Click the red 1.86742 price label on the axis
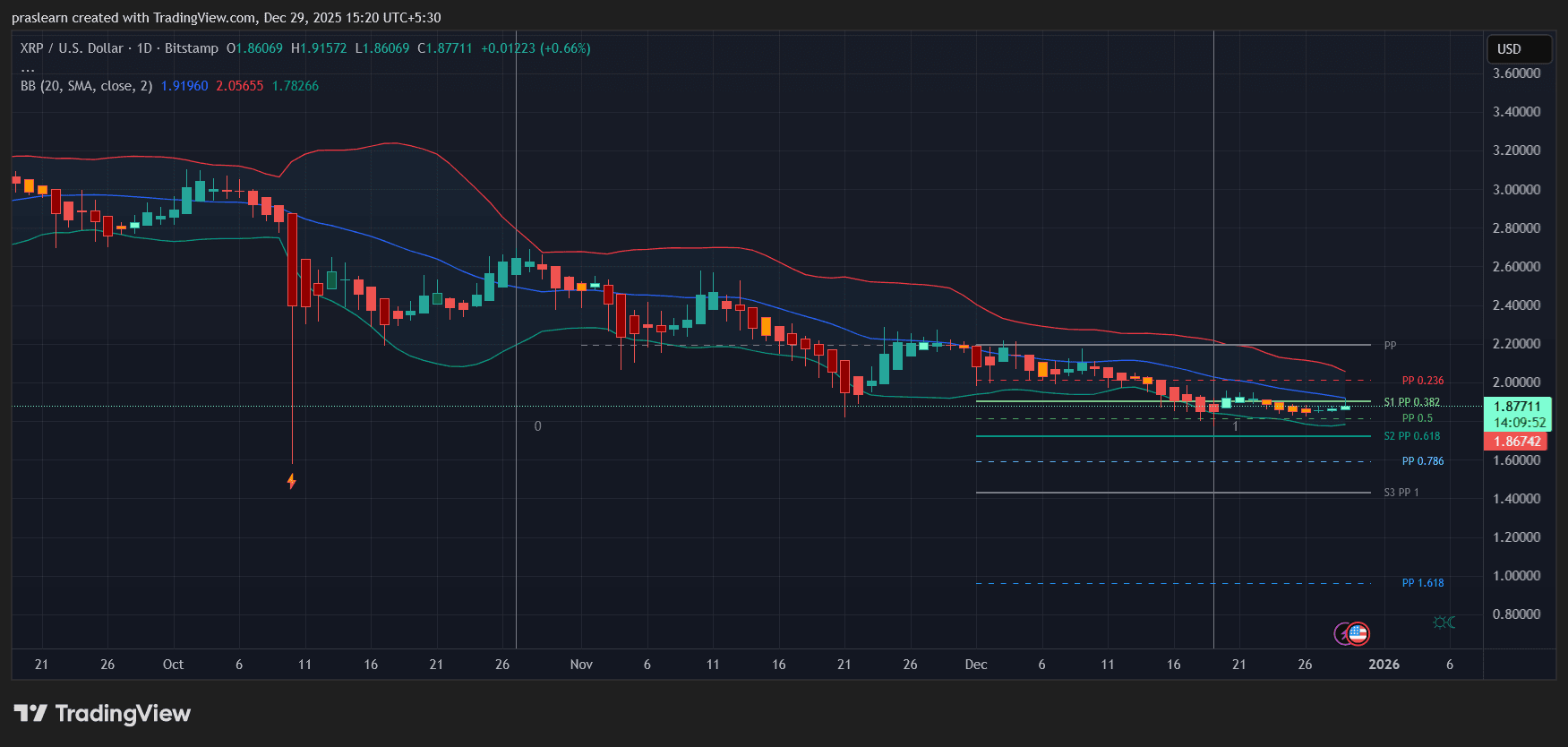The width and height of the screenshot is (1568, 747). point(1517,442)
